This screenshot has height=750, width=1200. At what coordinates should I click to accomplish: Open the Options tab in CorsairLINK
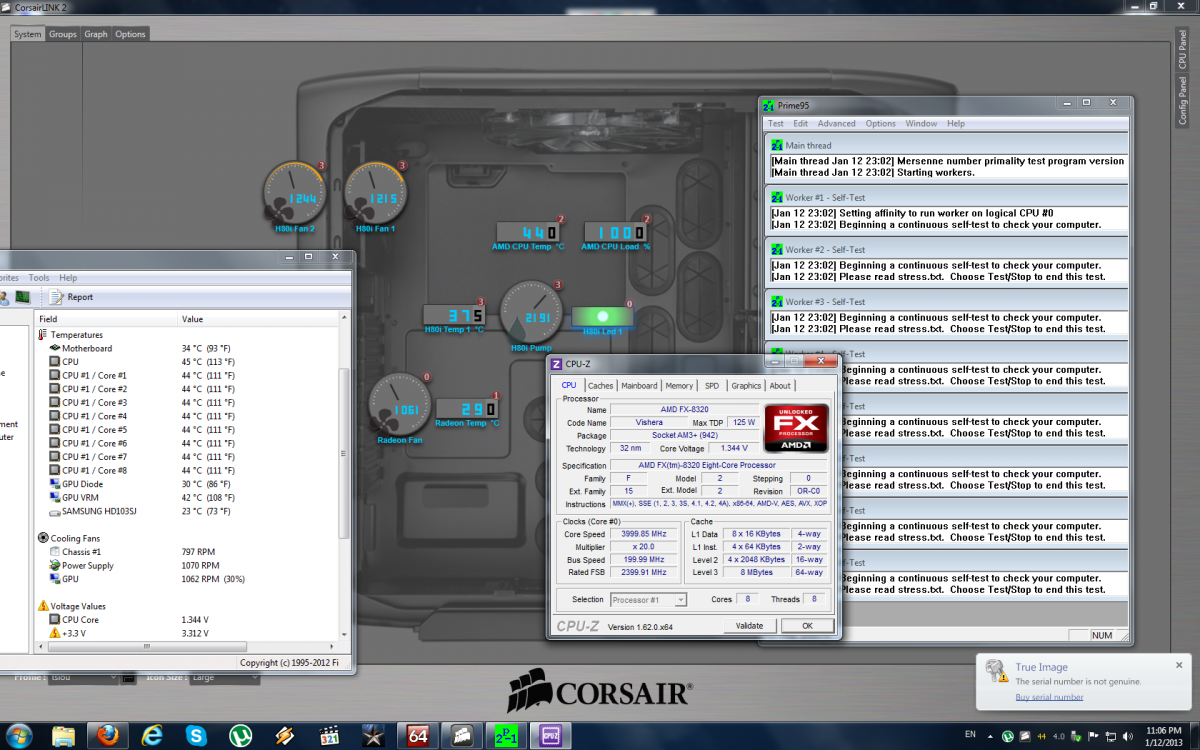130,34
